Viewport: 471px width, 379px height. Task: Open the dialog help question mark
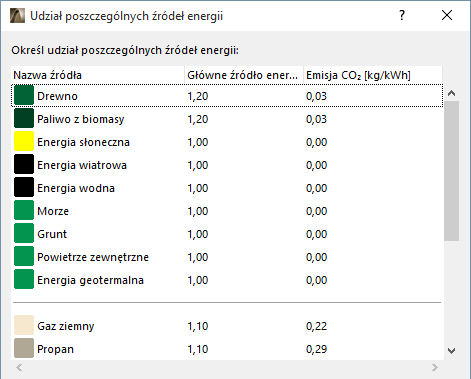pyautogui.click(x=402, y=15)
